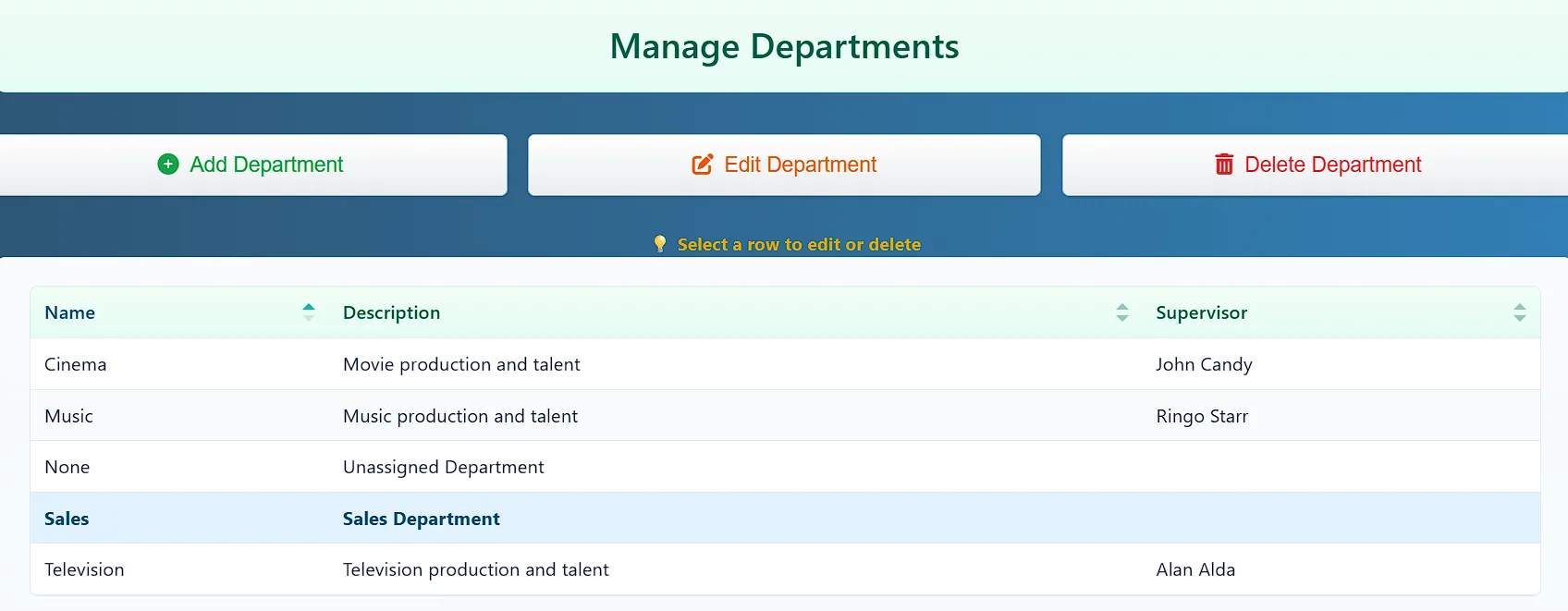1568x611 pixels.
Task: Click the Delete Department button
Action: click(1316, 165)
